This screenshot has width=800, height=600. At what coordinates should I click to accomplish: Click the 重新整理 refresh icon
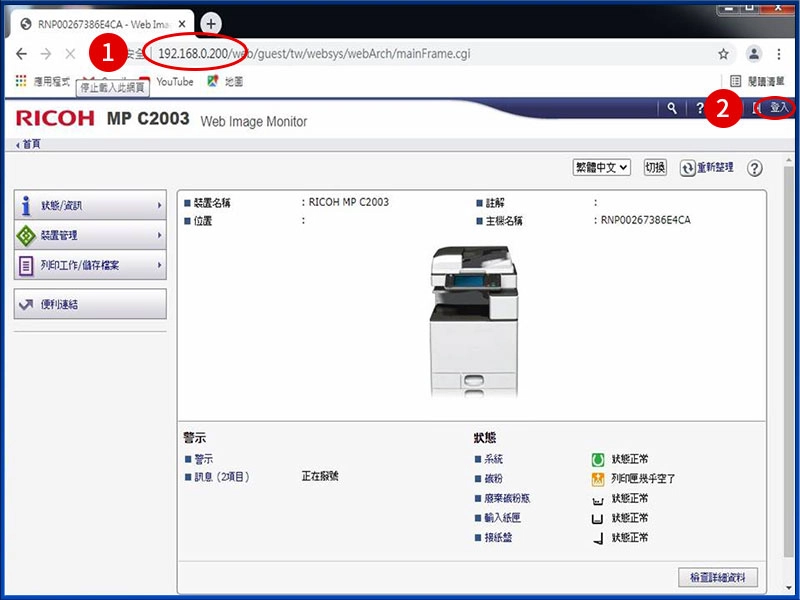tap(688, 168)
